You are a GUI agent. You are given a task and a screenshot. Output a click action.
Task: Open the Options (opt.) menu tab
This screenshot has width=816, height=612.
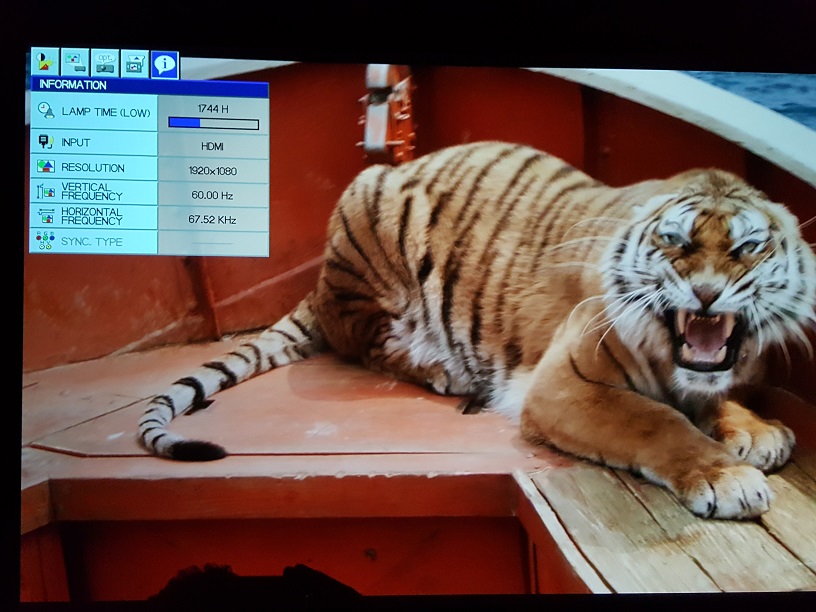click(105, 63)
